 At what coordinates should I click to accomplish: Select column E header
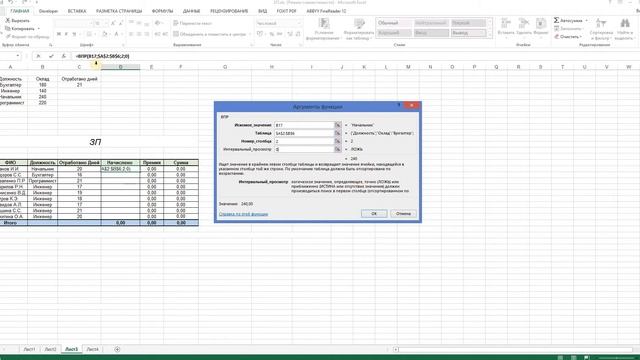(151, 67)
